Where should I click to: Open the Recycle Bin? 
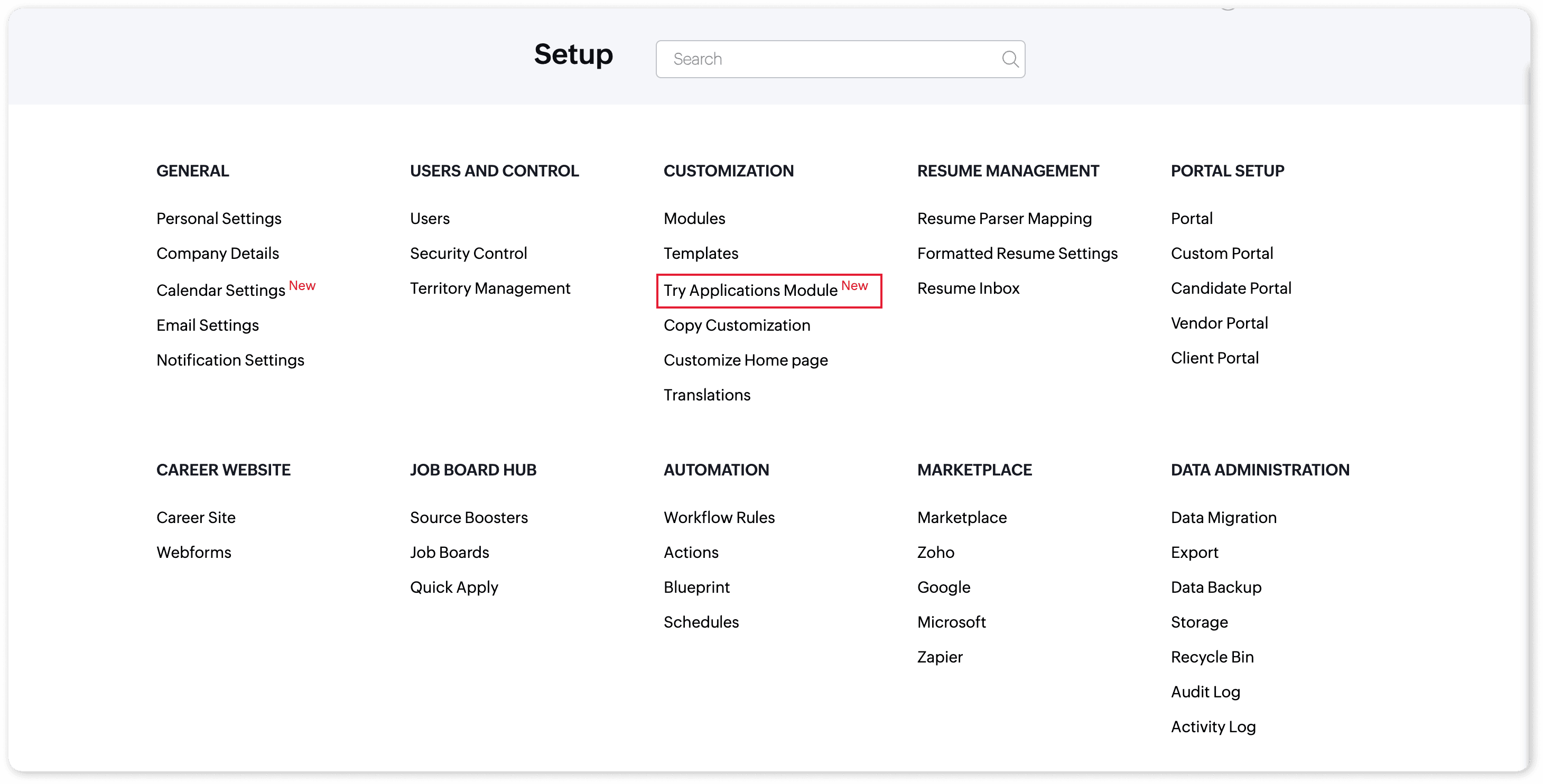click(x=1212, y=657)
